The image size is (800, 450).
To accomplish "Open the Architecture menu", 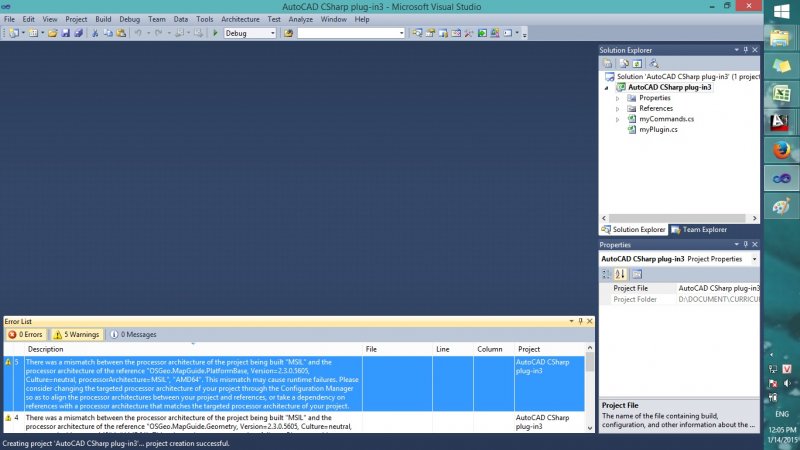I will pos(240,19).
